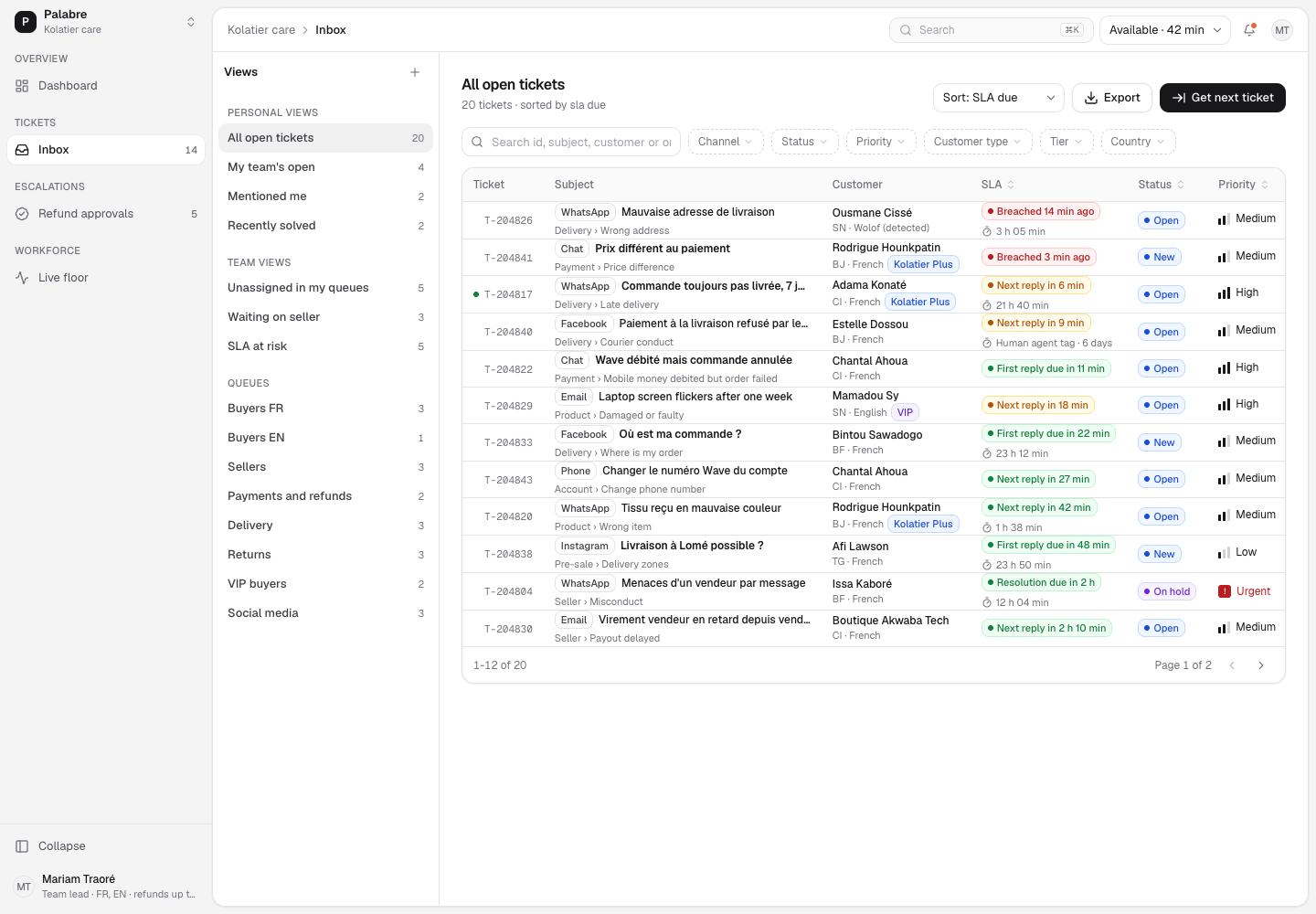Select the SLA at risk view
Viewport: 1316px width, 914px height.
click(325, 346)
